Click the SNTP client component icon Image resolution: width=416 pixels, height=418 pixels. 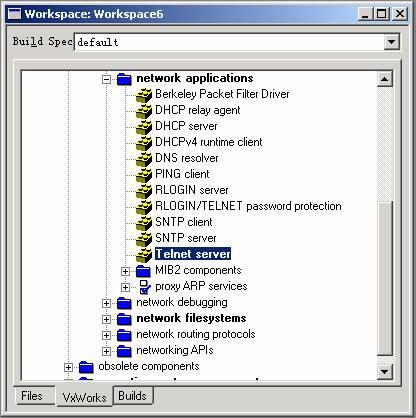pos(144,223)
